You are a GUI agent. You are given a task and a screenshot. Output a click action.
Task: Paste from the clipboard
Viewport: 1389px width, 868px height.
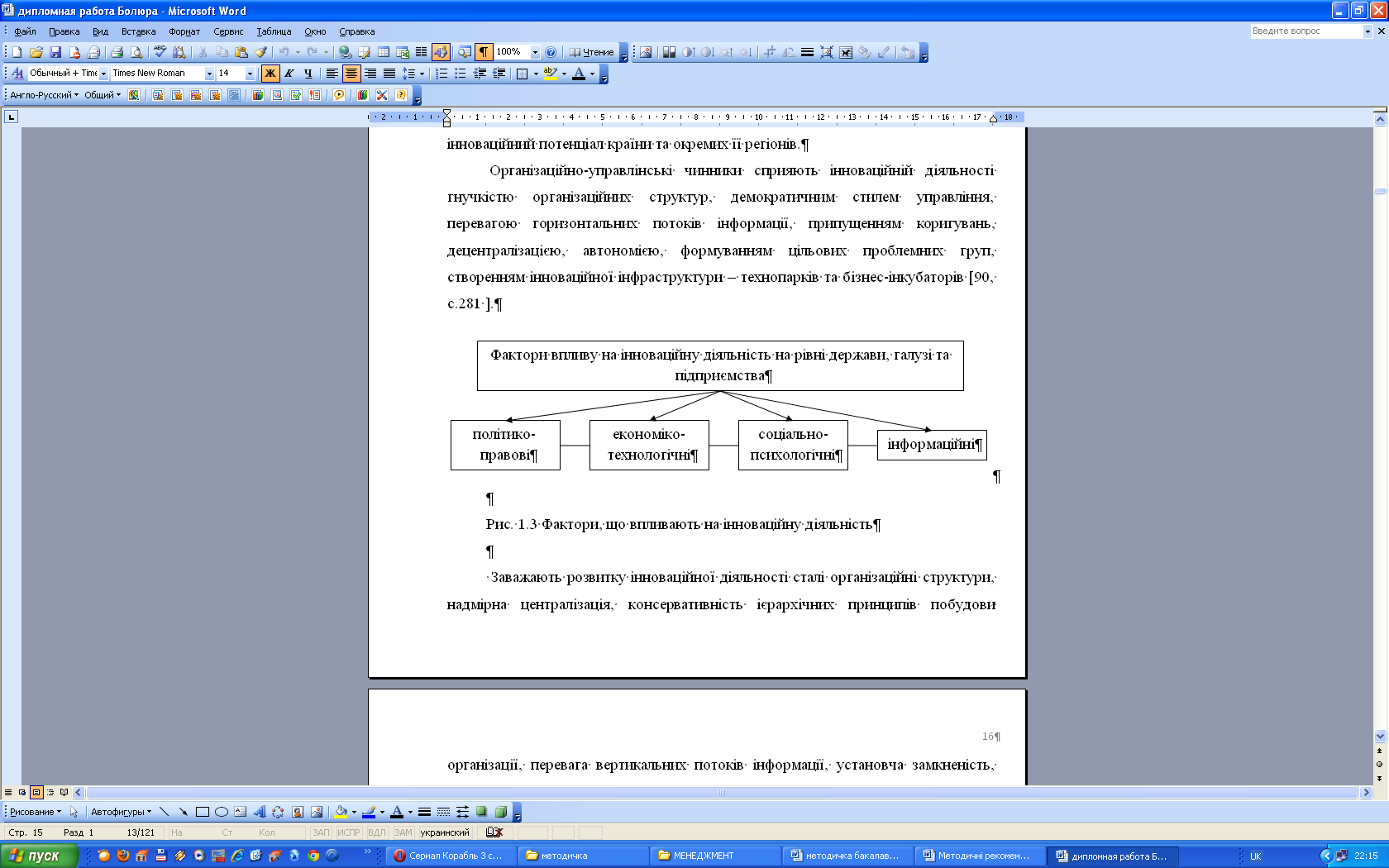[x=241, y=52]
